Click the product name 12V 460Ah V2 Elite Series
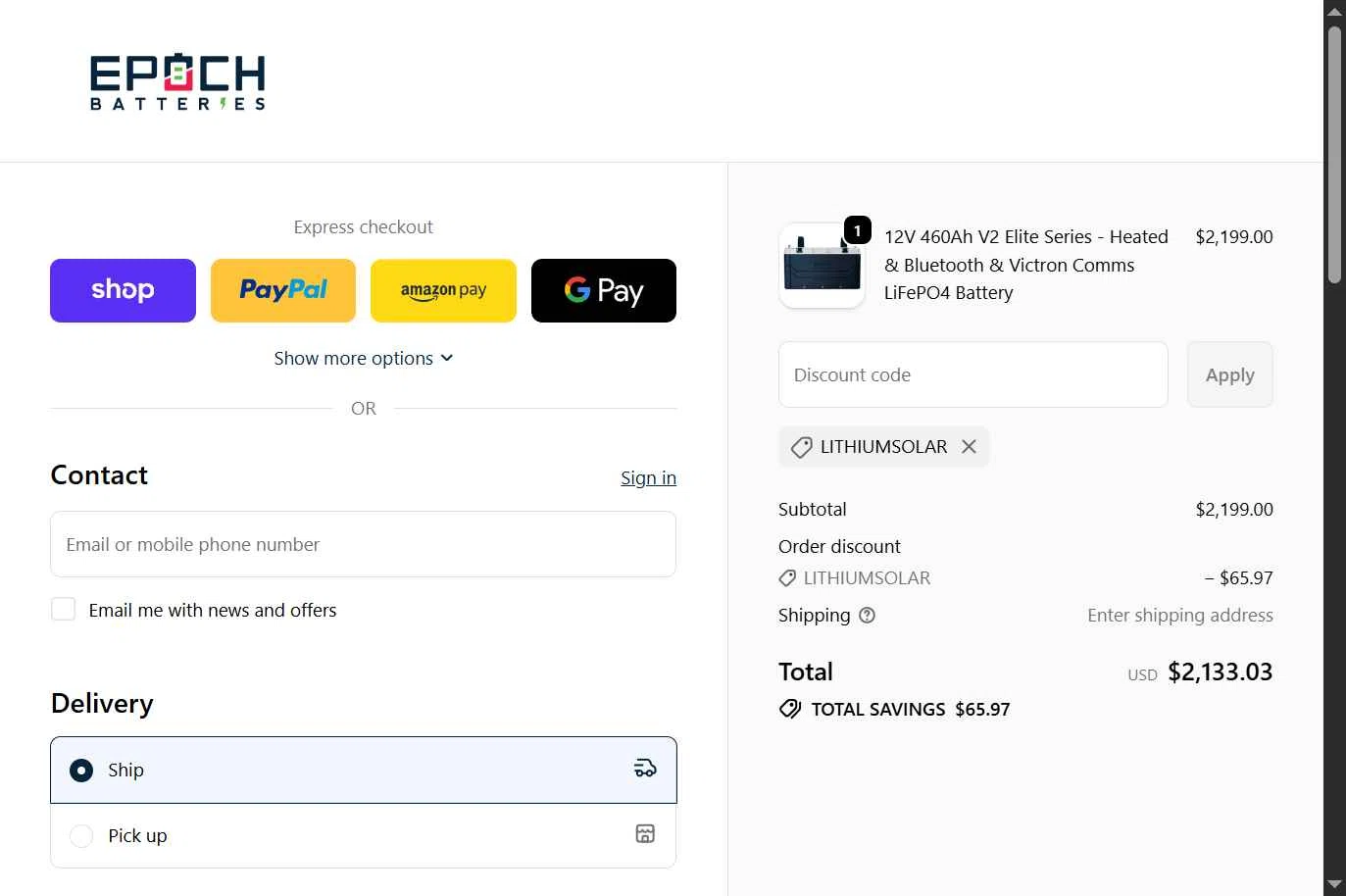 coord(1026,265)
